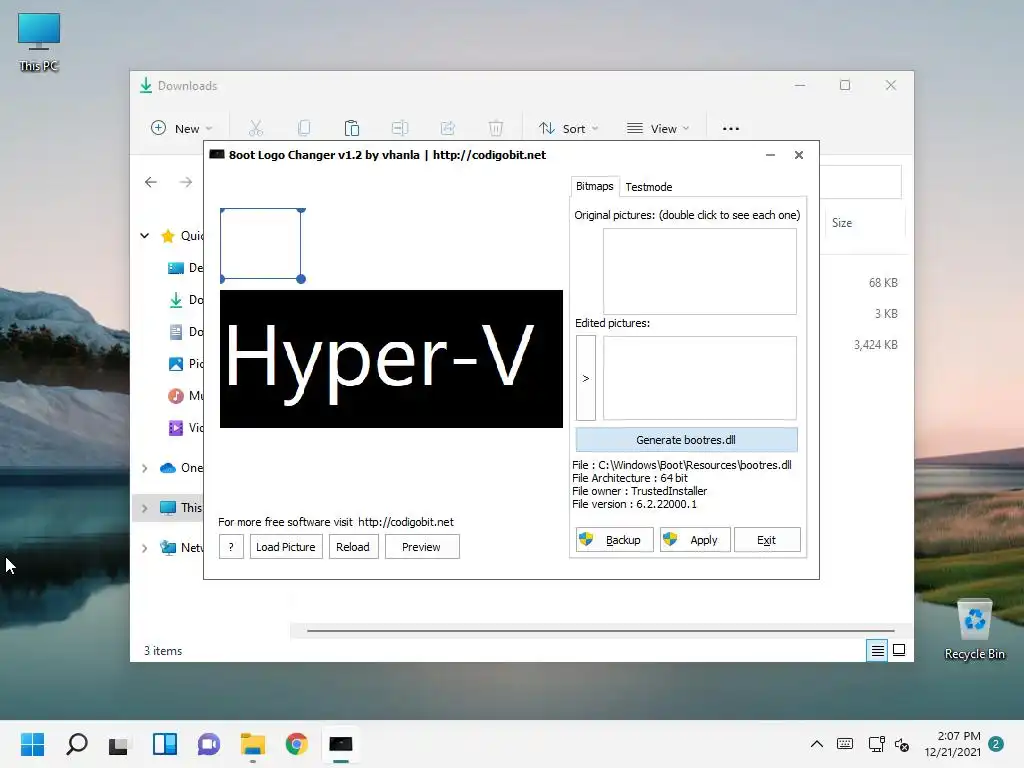Go forward with the Explorer forward arrow
Viewport: 1024px width, 768px height.
pyautogui.click(x=186, y=182)
